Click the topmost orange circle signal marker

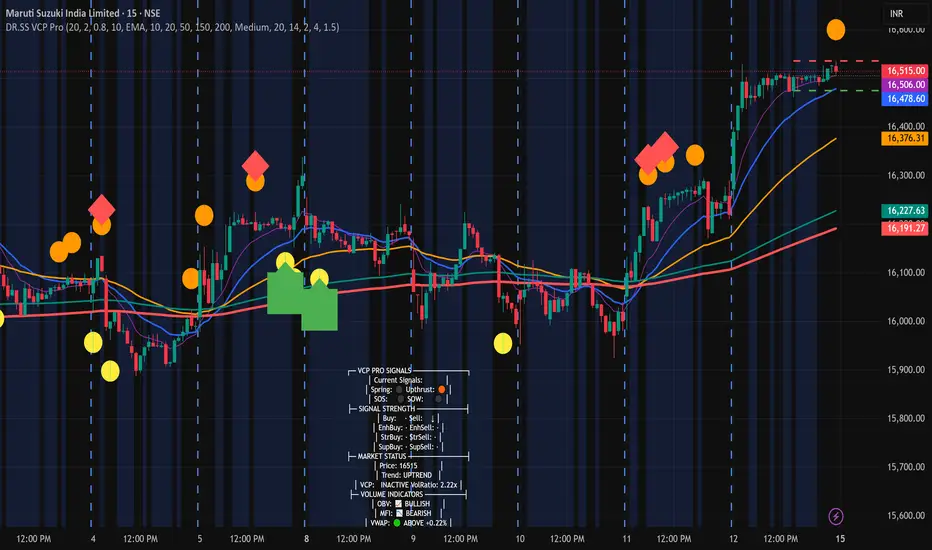(836, 29)
